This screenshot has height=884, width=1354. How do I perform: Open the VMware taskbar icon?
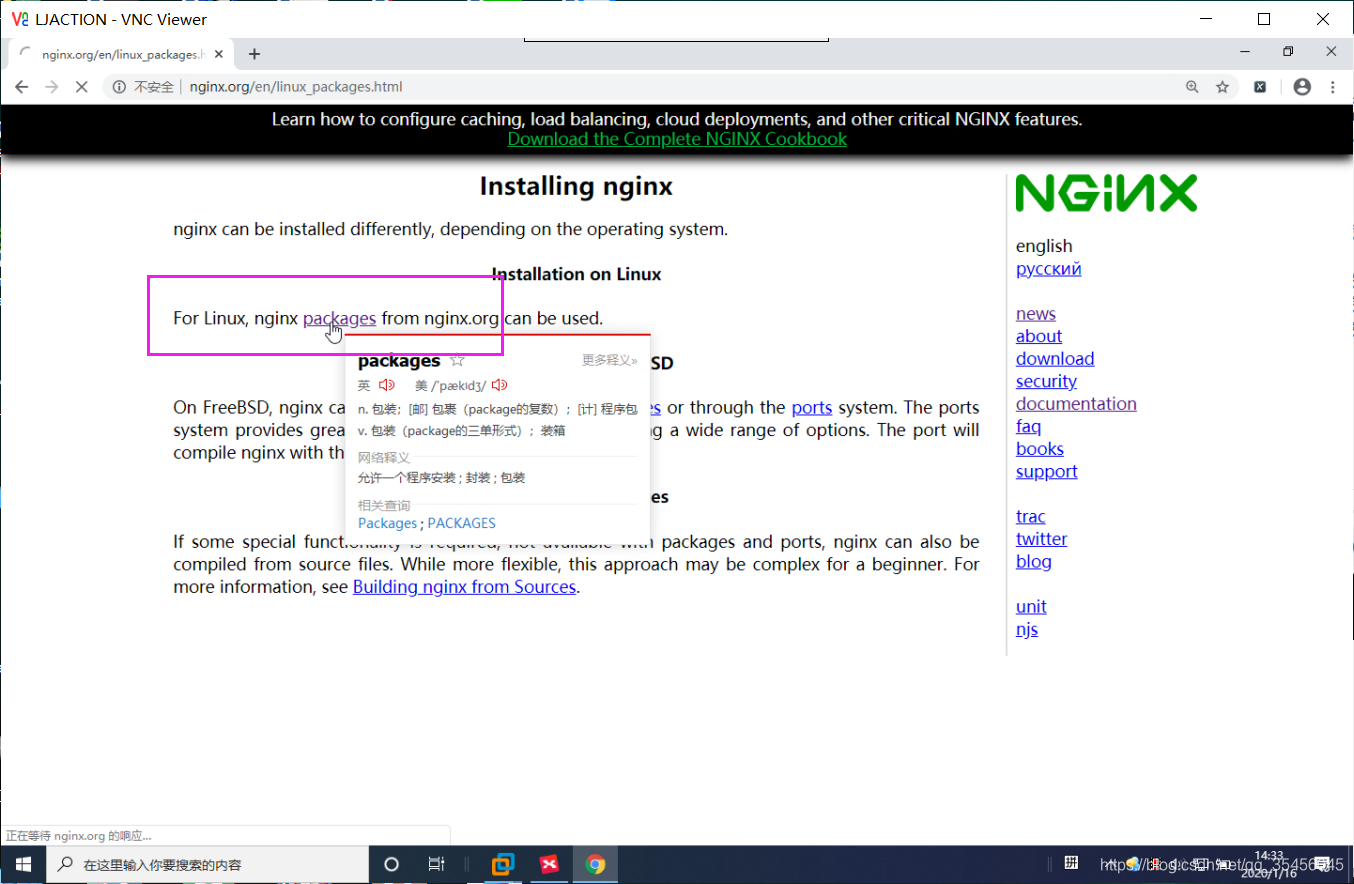pyautogui.click(x=503, y=864)
